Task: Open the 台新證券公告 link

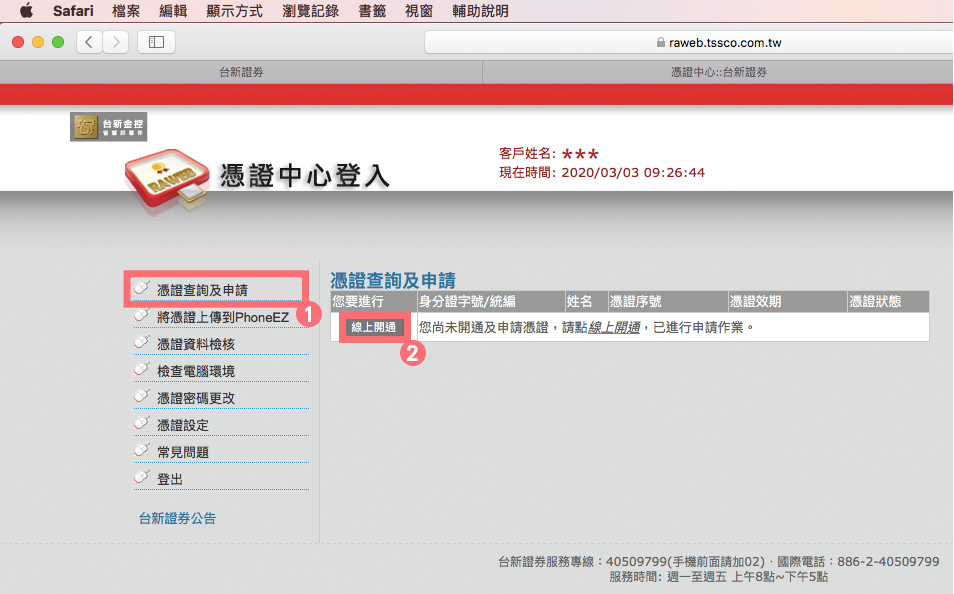Action: click(x=177, y=519)
